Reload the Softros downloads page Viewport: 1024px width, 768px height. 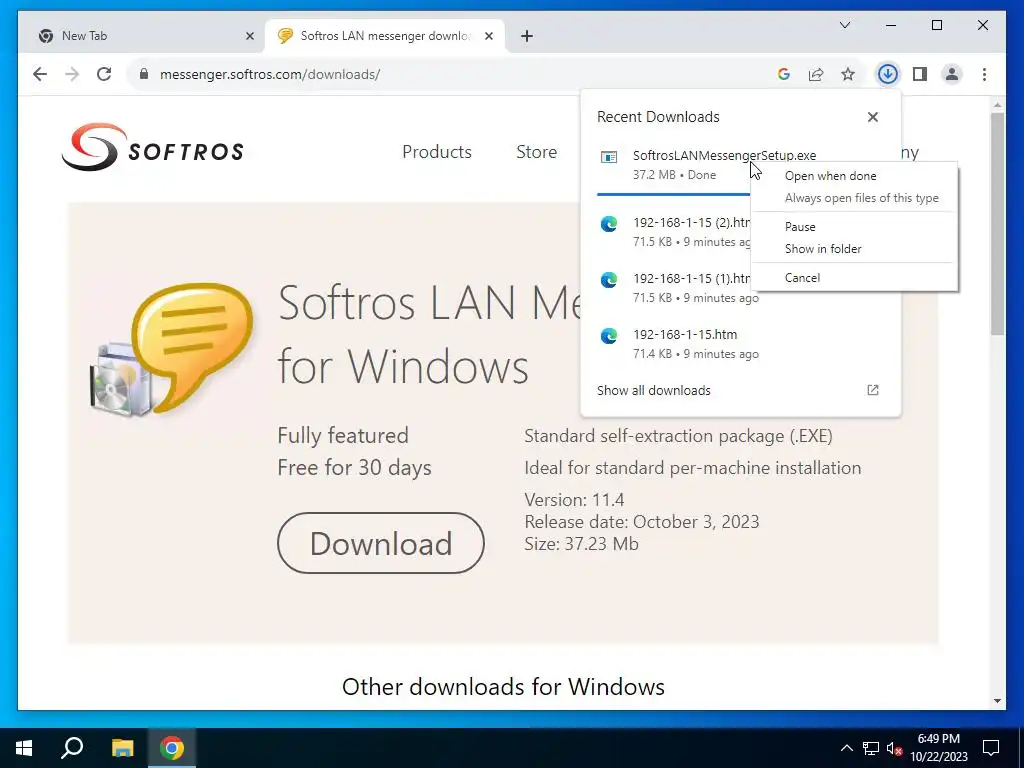click(104, 74)
